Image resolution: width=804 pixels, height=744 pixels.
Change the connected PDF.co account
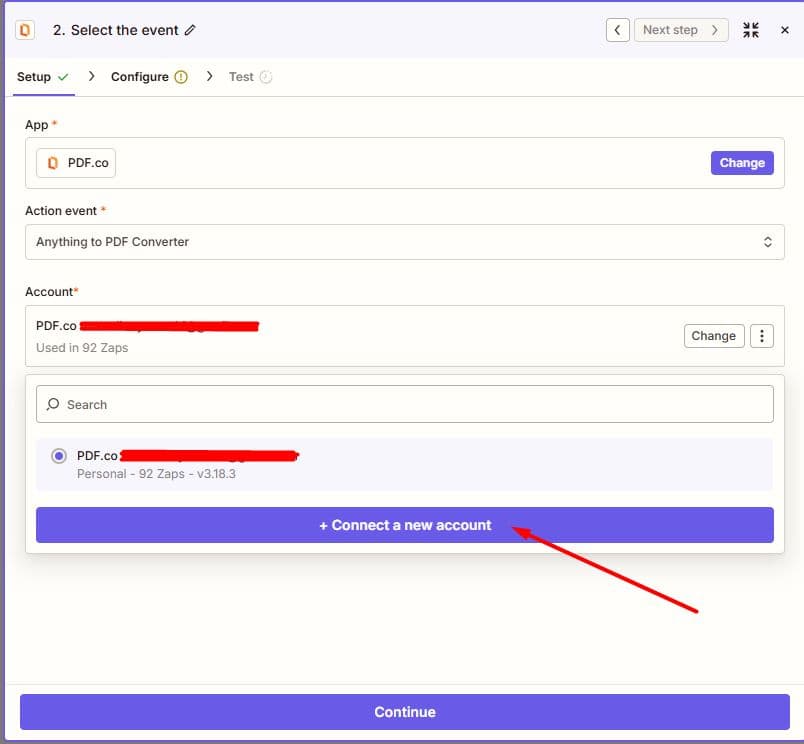tap(713, 336)
